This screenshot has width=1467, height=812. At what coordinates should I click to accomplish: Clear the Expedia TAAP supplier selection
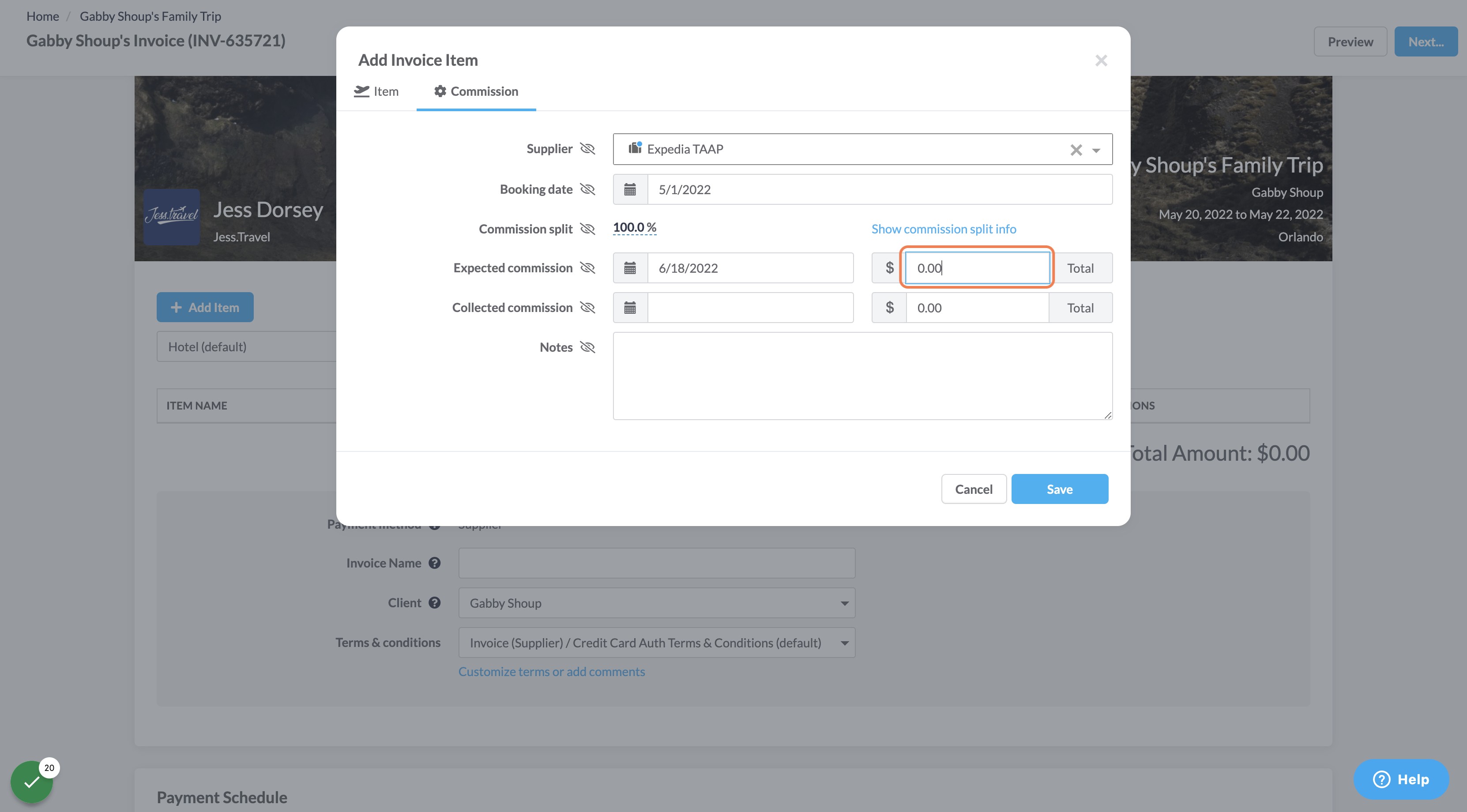tap(1076, 150)
